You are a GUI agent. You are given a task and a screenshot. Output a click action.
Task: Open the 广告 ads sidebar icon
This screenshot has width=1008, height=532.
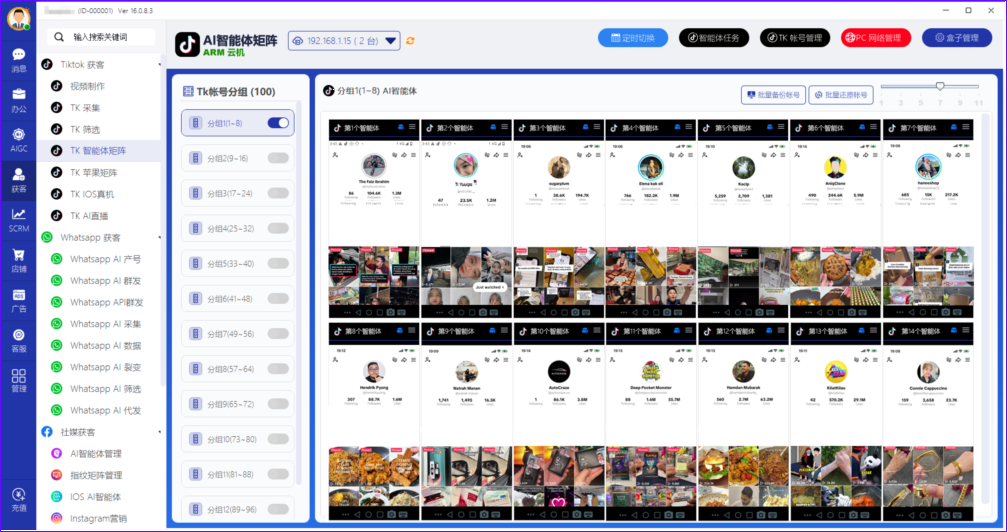[19, 300]
